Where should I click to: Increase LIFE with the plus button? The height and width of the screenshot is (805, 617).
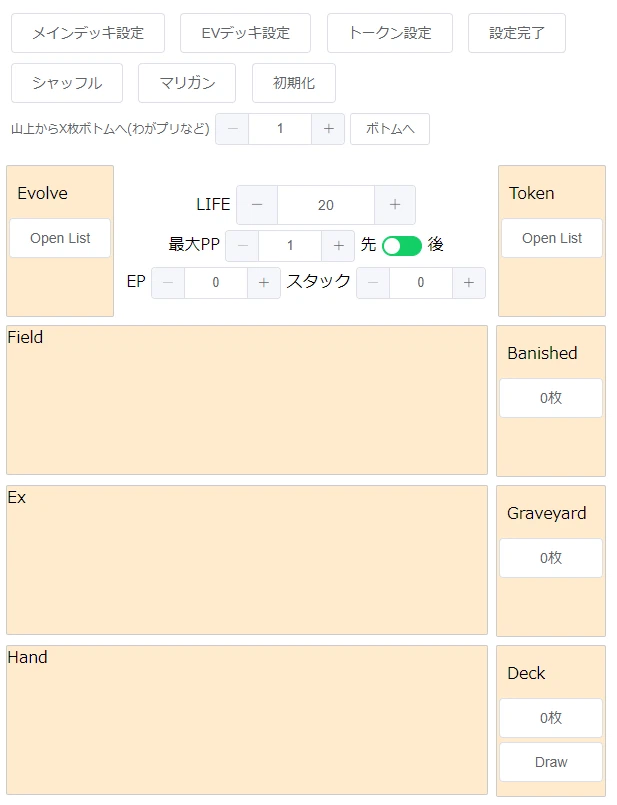tap(395, 205)
